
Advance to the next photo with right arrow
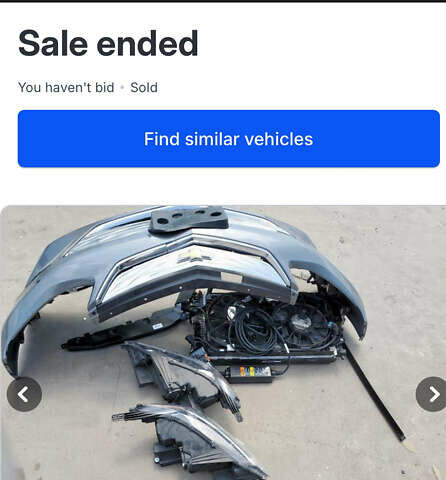(433, 394)
